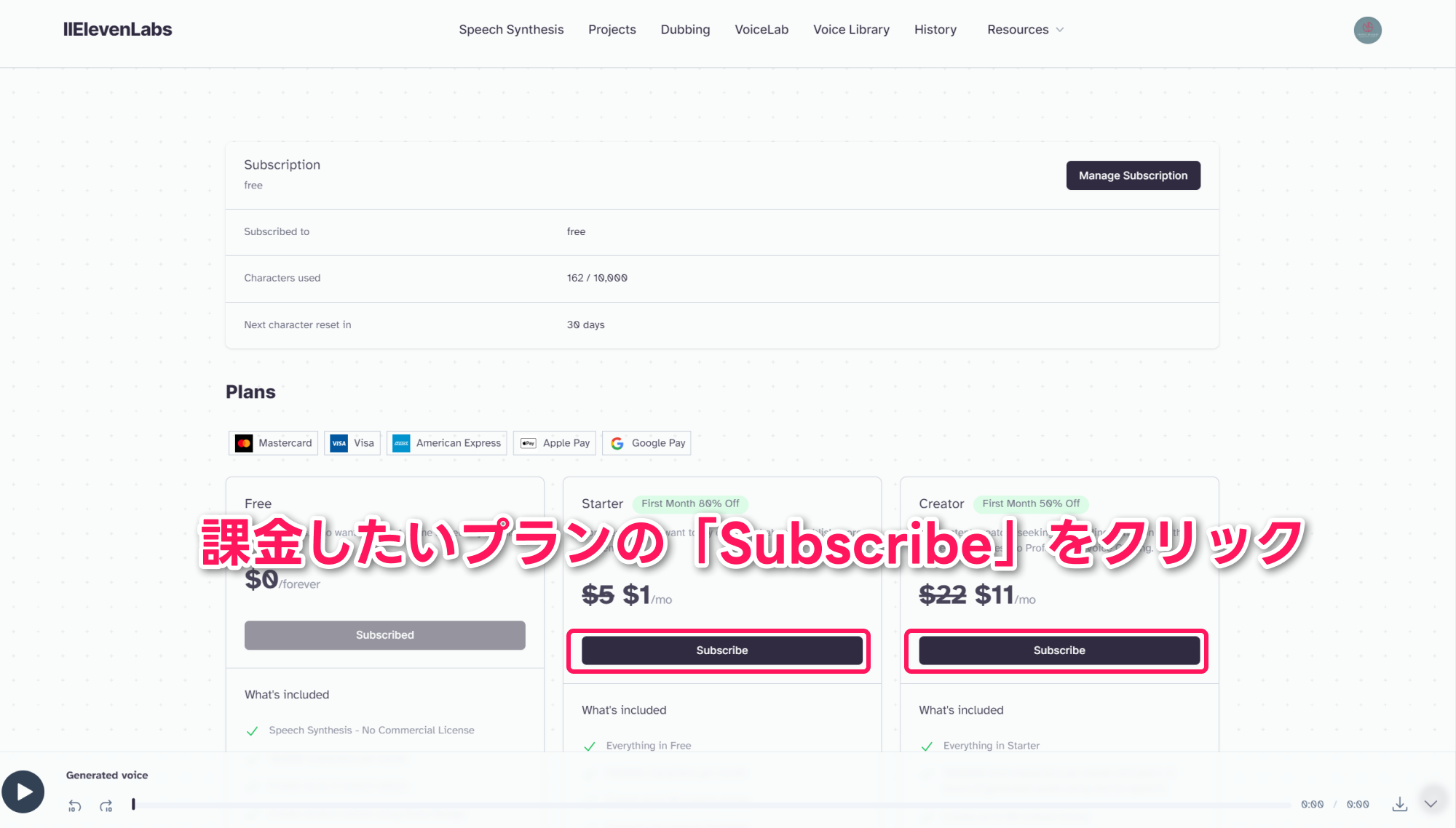Collapse the audio player panel
Screen dimensions: 1456x828
click(1431, 804)
